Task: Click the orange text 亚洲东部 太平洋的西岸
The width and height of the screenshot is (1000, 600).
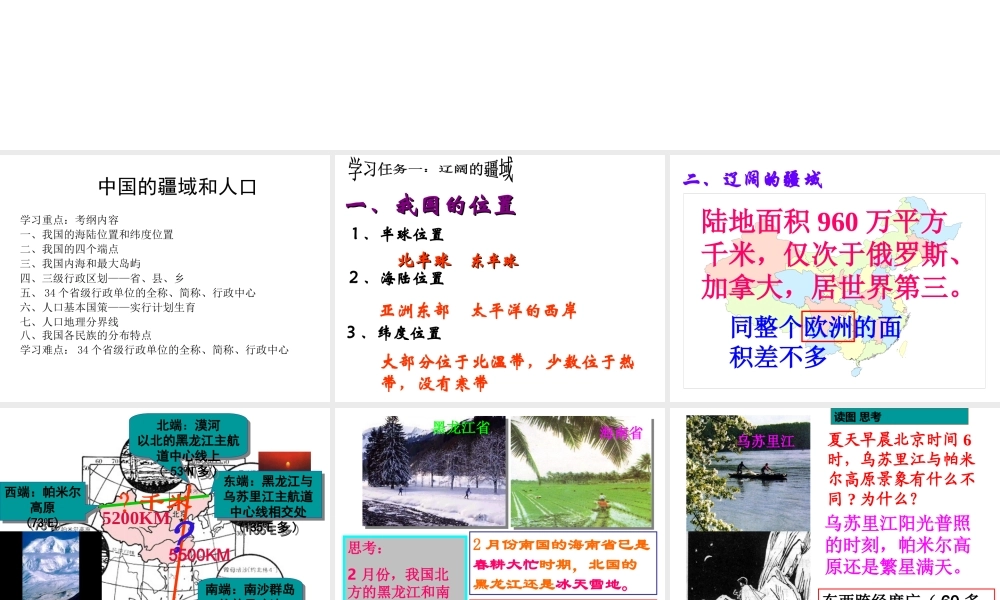Action: click(x=478, y=311)
